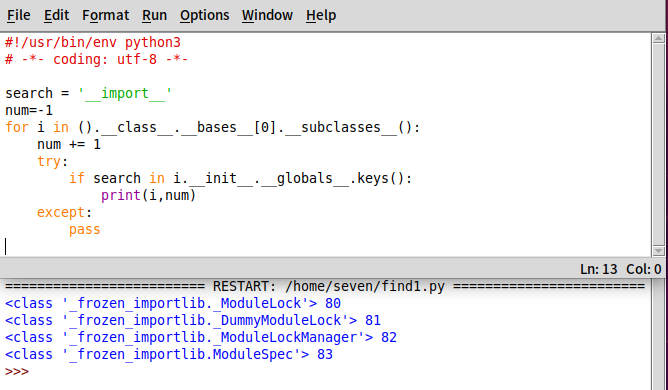This screenshot has height=390, width=668.
Task: Click the '_ModuleLockManager' 82 output line
Action: pos(201,338)
